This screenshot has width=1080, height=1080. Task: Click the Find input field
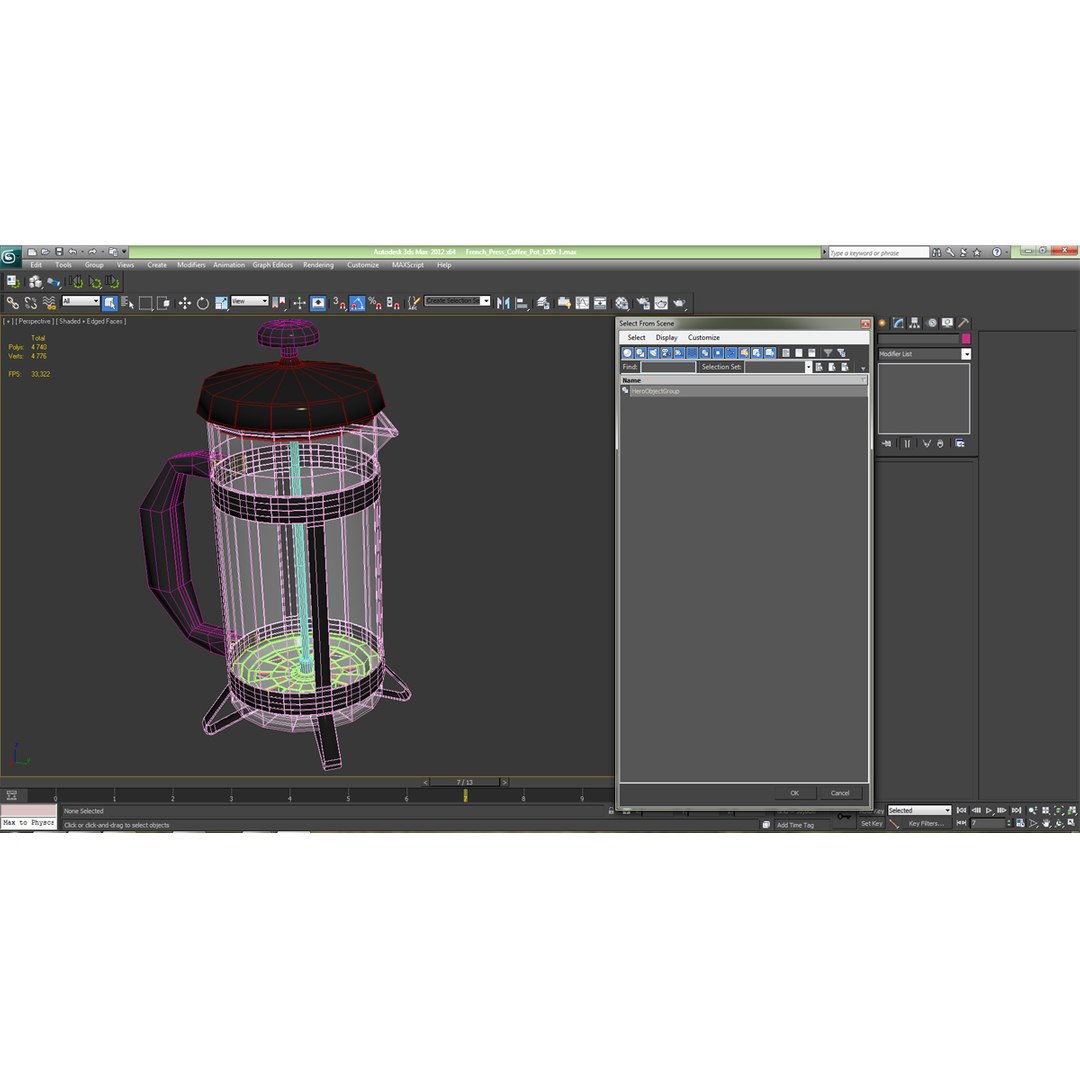click(x=668, y=367)
